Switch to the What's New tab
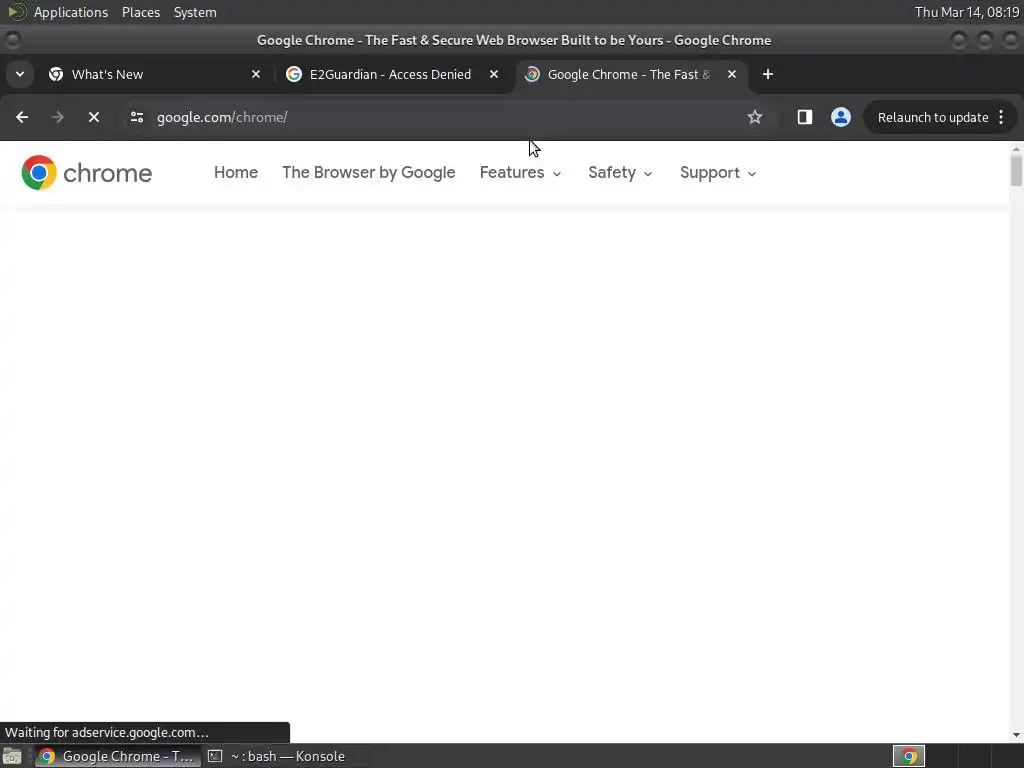1024x768 pixels. (153, 74)
